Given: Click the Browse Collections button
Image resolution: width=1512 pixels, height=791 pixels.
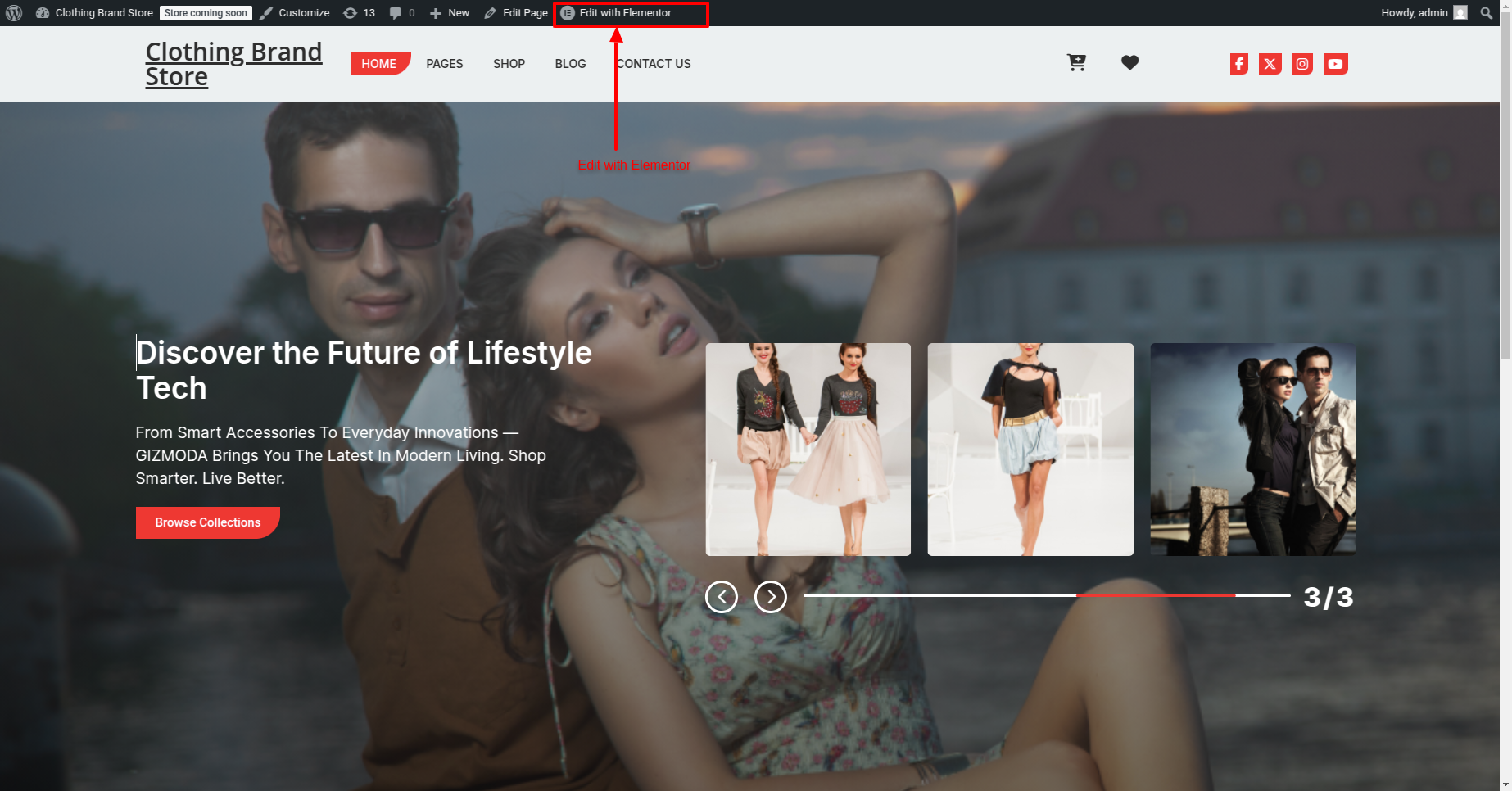Looking at the screenshot, I should pos(208,522).
